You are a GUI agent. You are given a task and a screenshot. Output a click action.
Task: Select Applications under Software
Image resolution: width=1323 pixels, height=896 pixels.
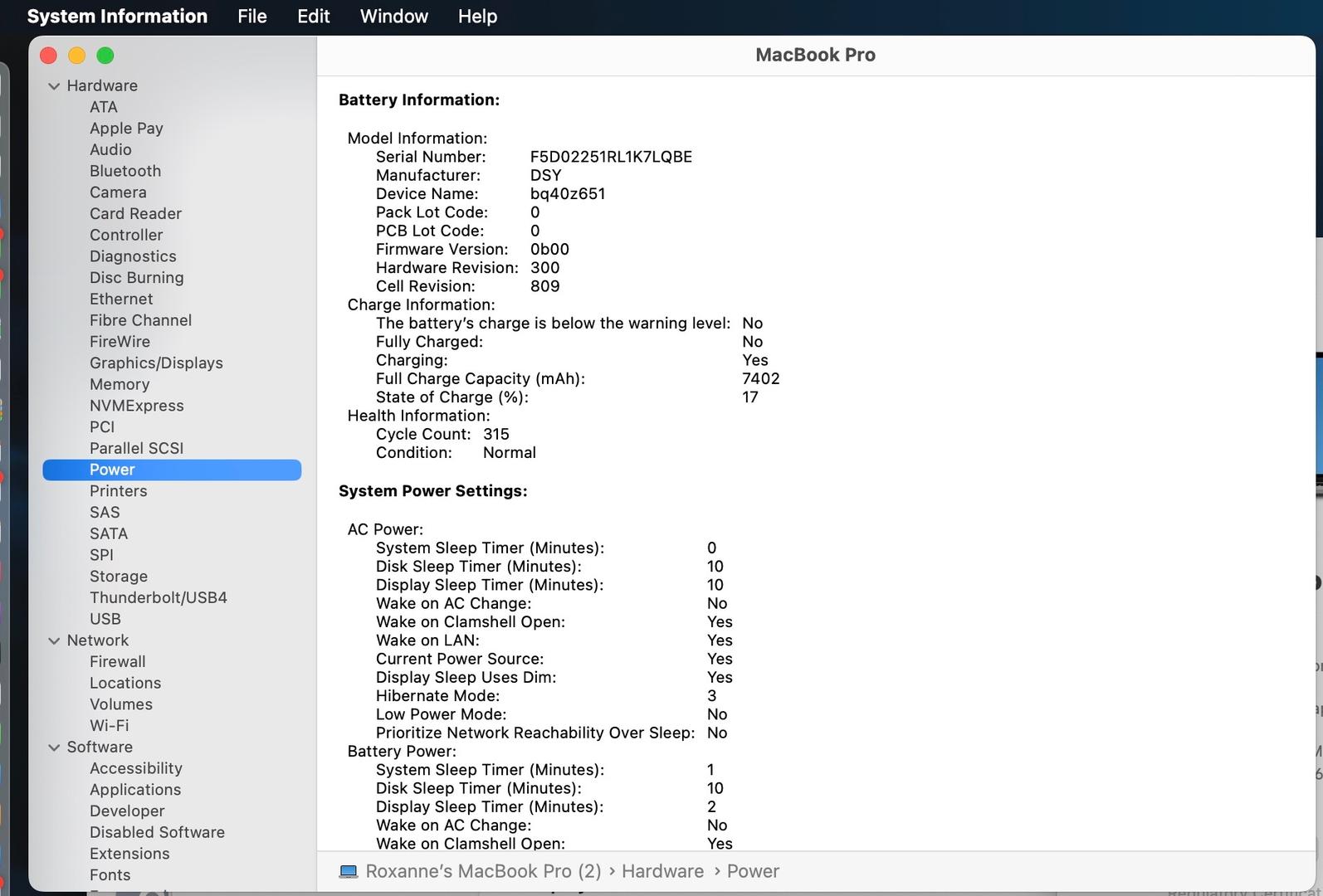coord(135,790)
